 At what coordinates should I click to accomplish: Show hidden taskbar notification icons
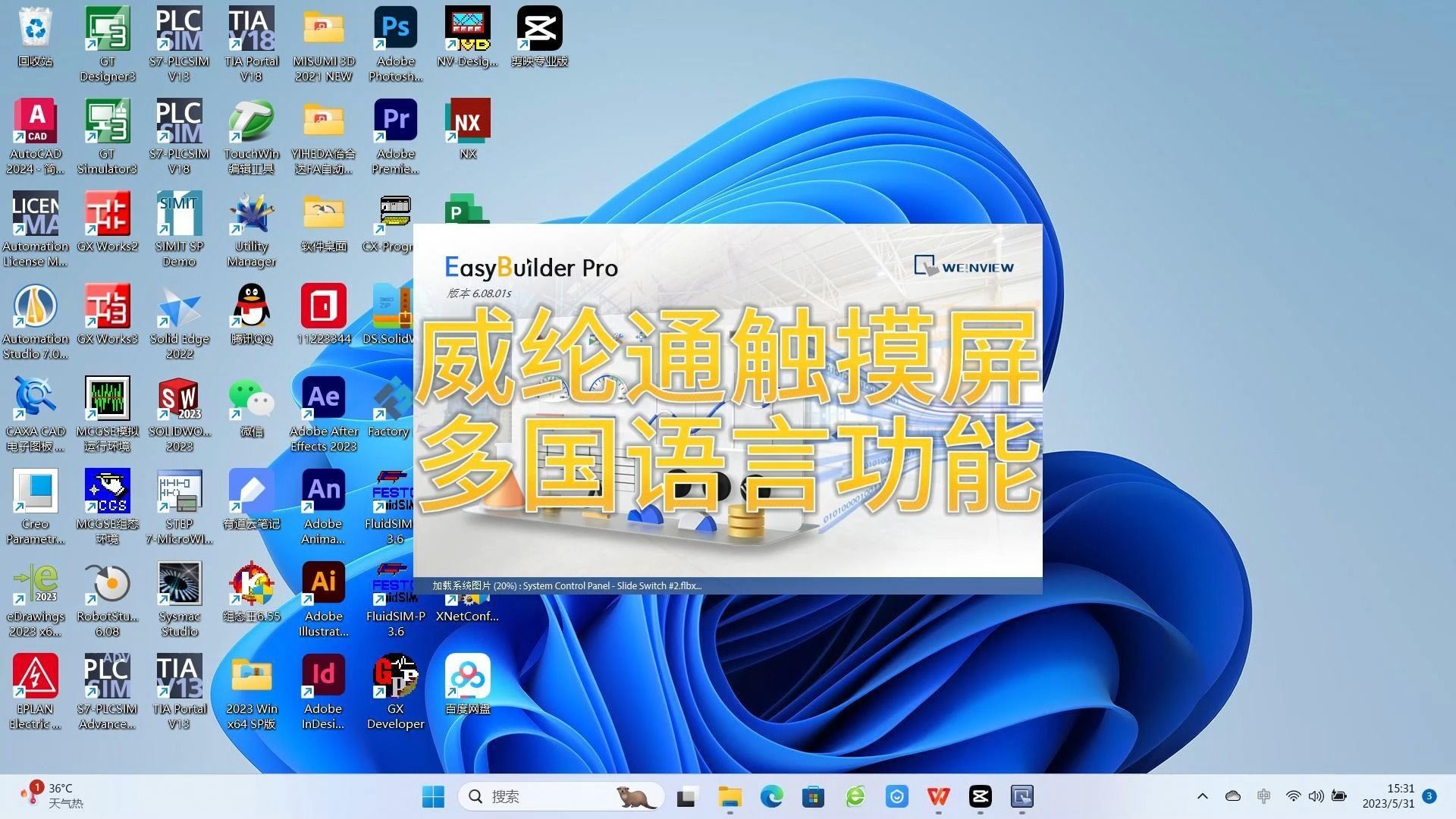pyautogui.click(x=1200, y=796)
